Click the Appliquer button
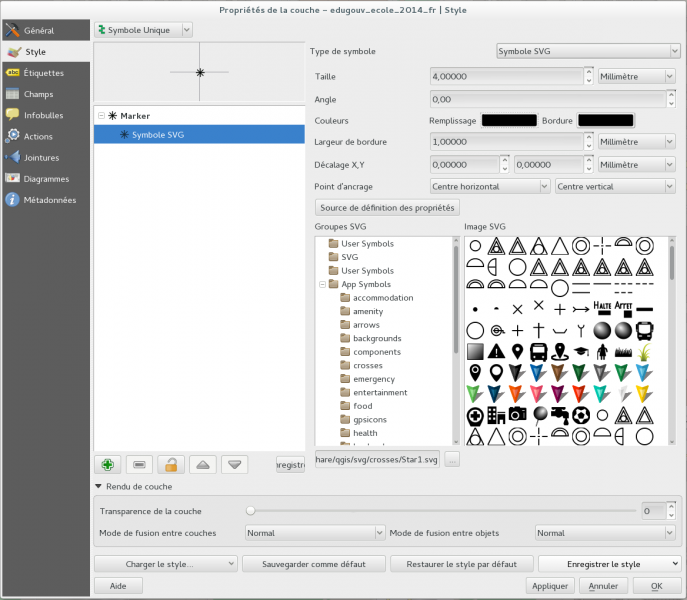 (550, 585)
